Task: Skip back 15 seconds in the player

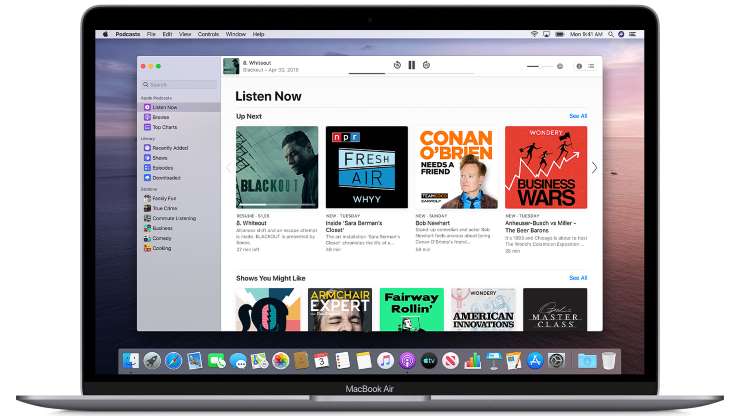Action: 397,65
